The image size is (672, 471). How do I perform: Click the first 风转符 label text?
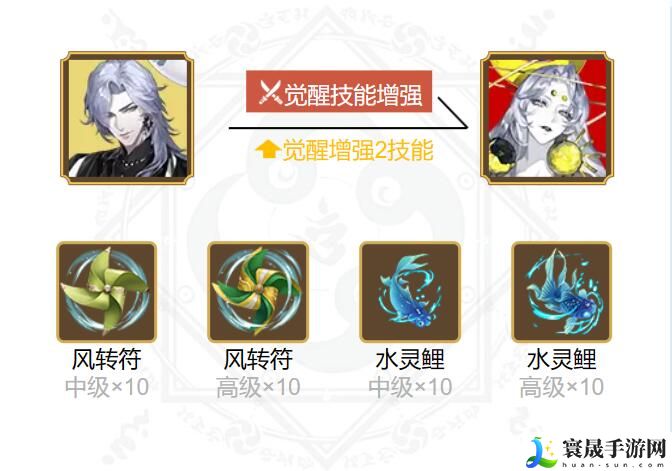point(107,359)
